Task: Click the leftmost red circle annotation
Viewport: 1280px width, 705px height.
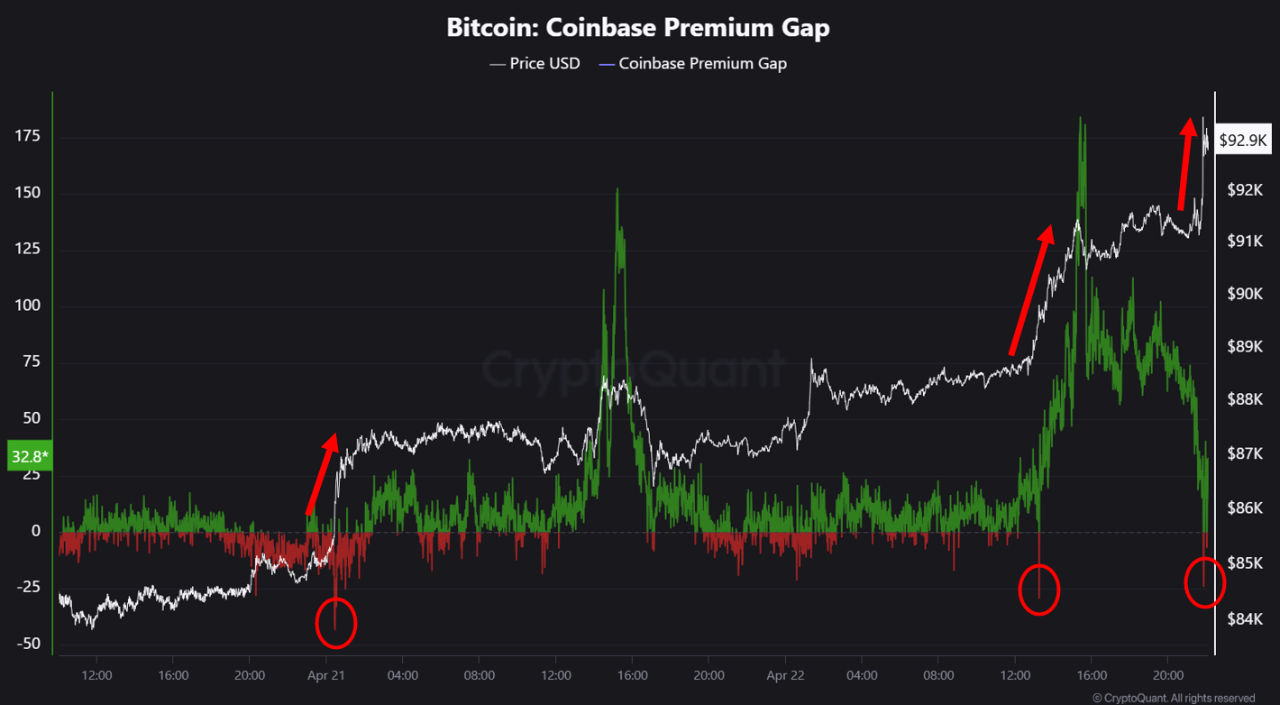Action: (335, 621)
